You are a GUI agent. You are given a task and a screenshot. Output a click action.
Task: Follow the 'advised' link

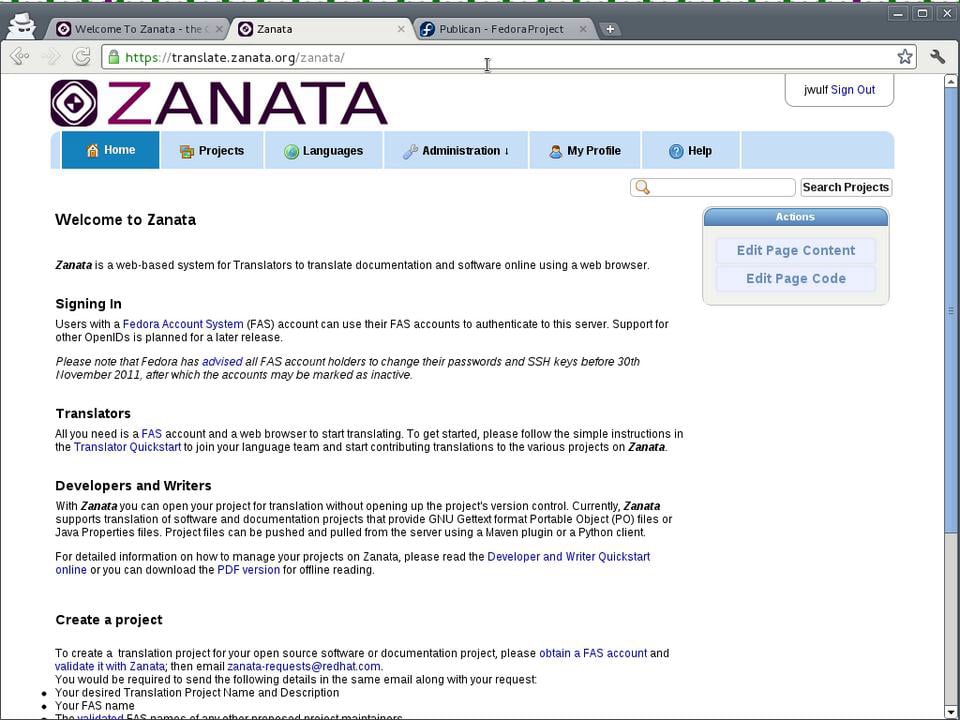pyautogui.click(x=222, y=362)
